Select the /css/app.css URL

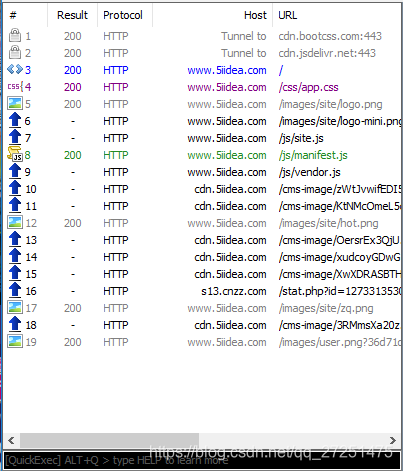coord(308,87)
